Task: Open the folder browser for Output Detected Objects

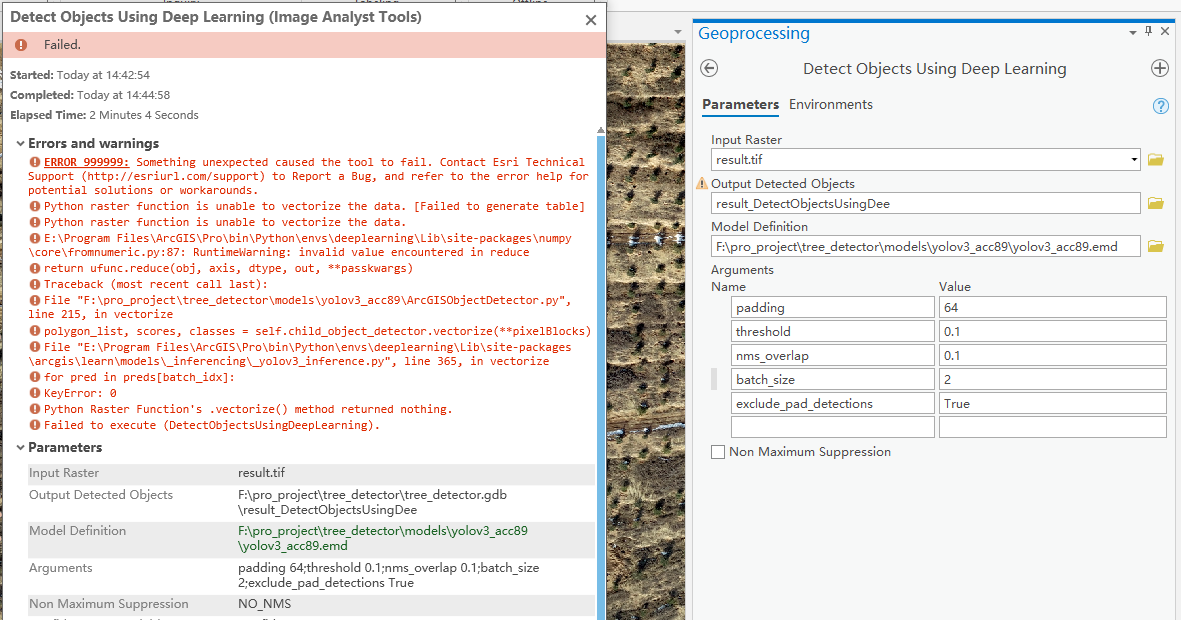Action: (1158, 203)
